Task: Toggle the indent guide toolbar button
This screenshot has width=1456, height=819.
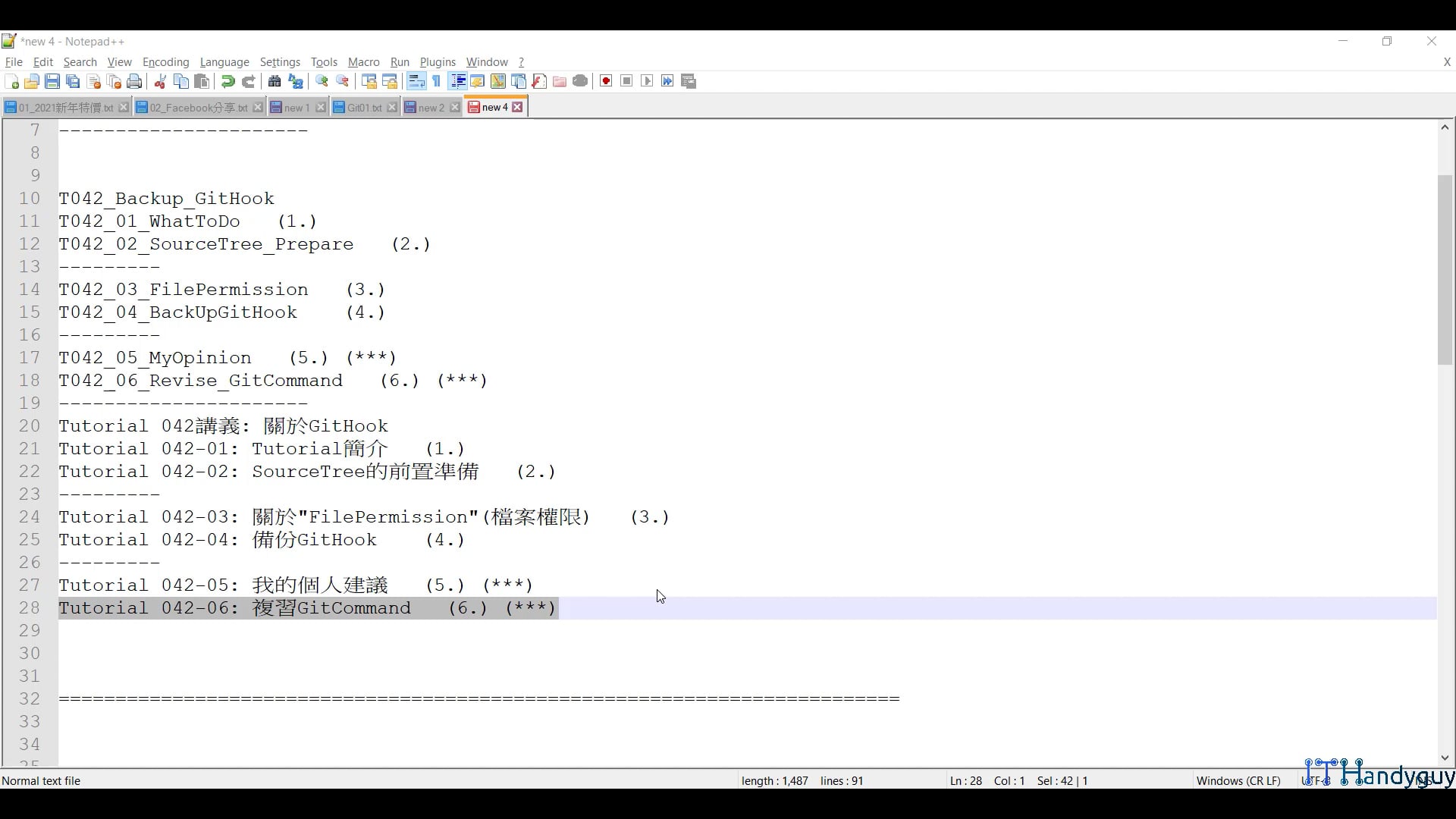Action: coord(457,82)
